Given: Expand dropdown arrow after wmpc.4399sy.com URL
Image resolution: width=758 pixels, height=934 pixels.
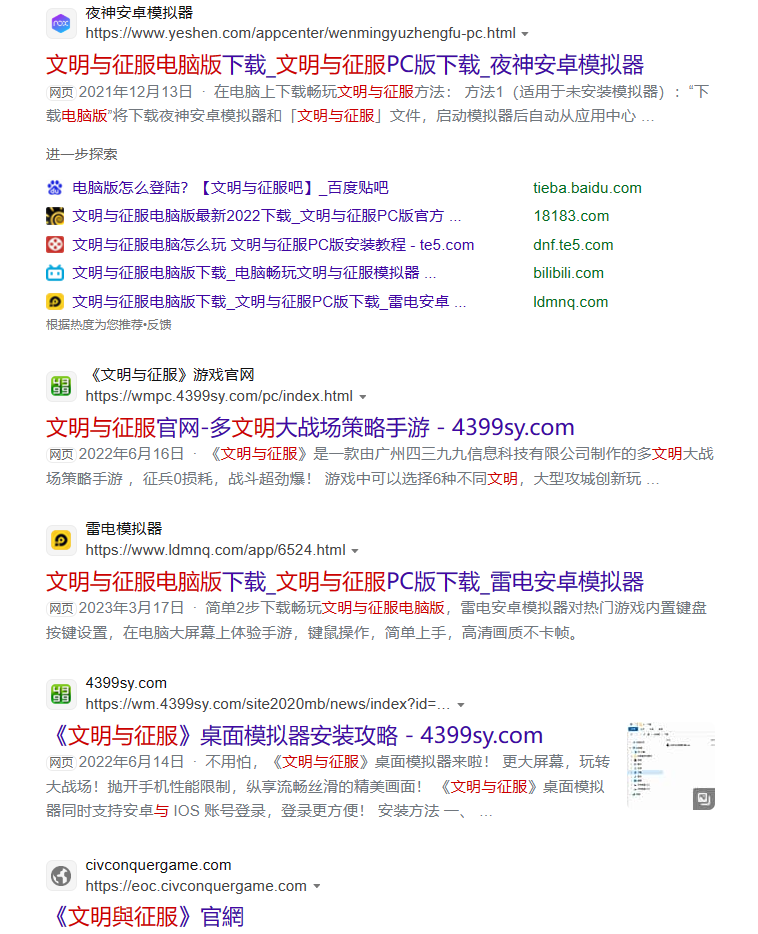Looking at the screenshot, I should click(x=363, y=397).
